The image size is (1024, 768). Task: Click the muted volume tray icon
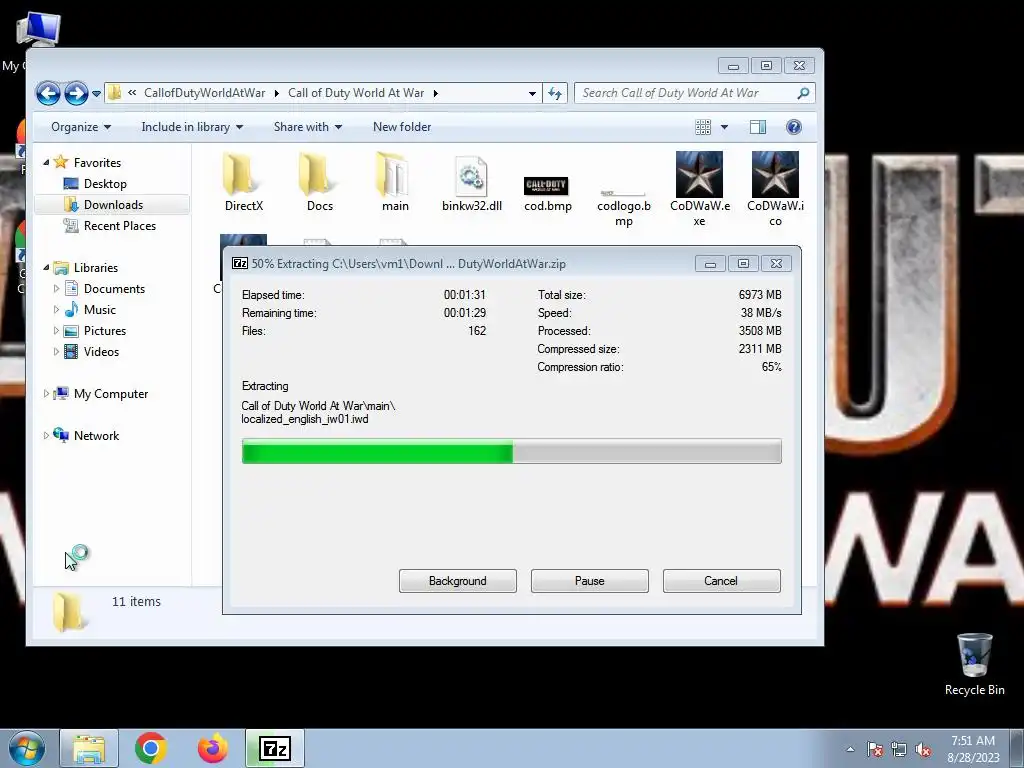pyautogui.click(x=923, y=749)
